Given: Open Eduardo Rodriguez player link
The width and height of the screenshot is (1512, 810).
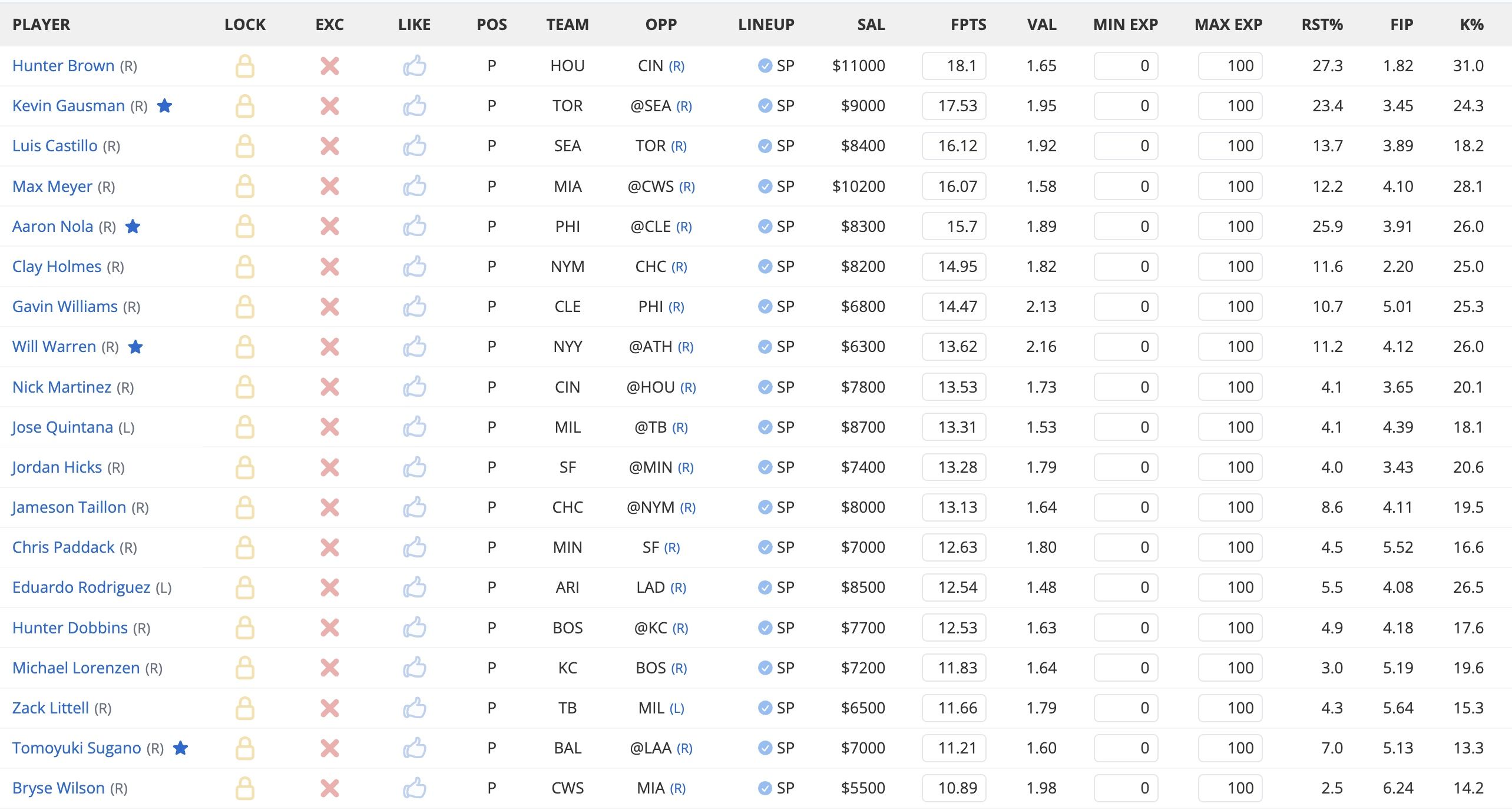Looking at the screenshot, I should (81, 587).
